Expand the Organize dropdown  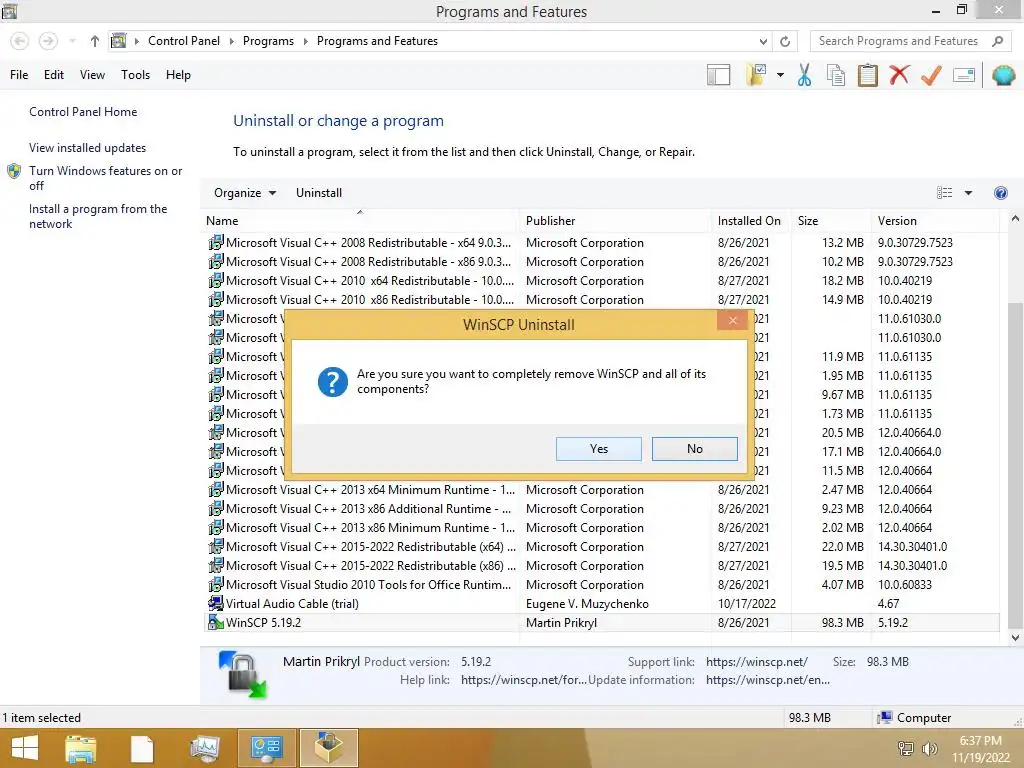[x=245, y=193]
